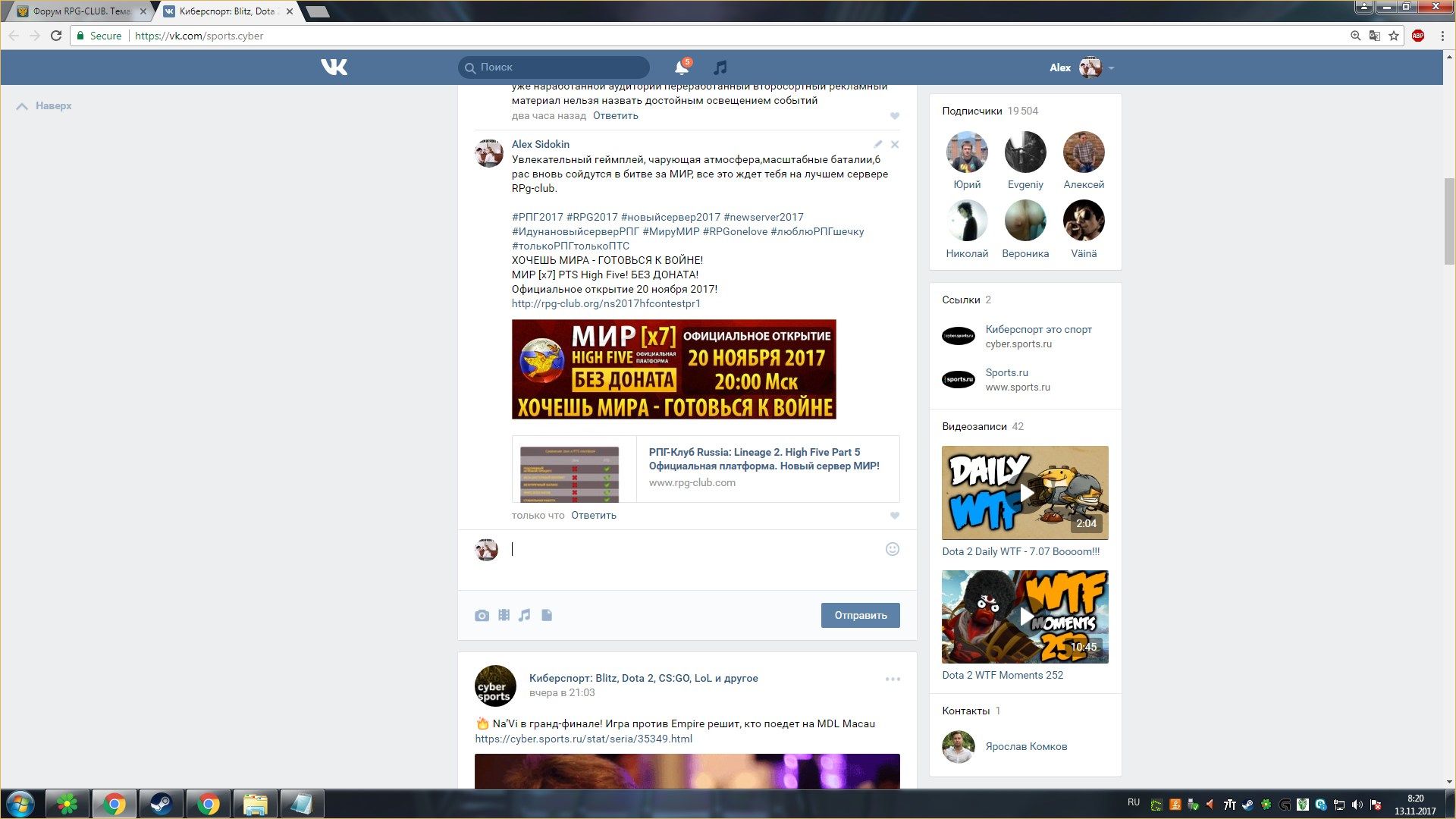Edit Alex Sidokin's comment with pencil icon
Image resolution: width=1456 pixels, height=819 pixels.
click(x=877, y=144)
